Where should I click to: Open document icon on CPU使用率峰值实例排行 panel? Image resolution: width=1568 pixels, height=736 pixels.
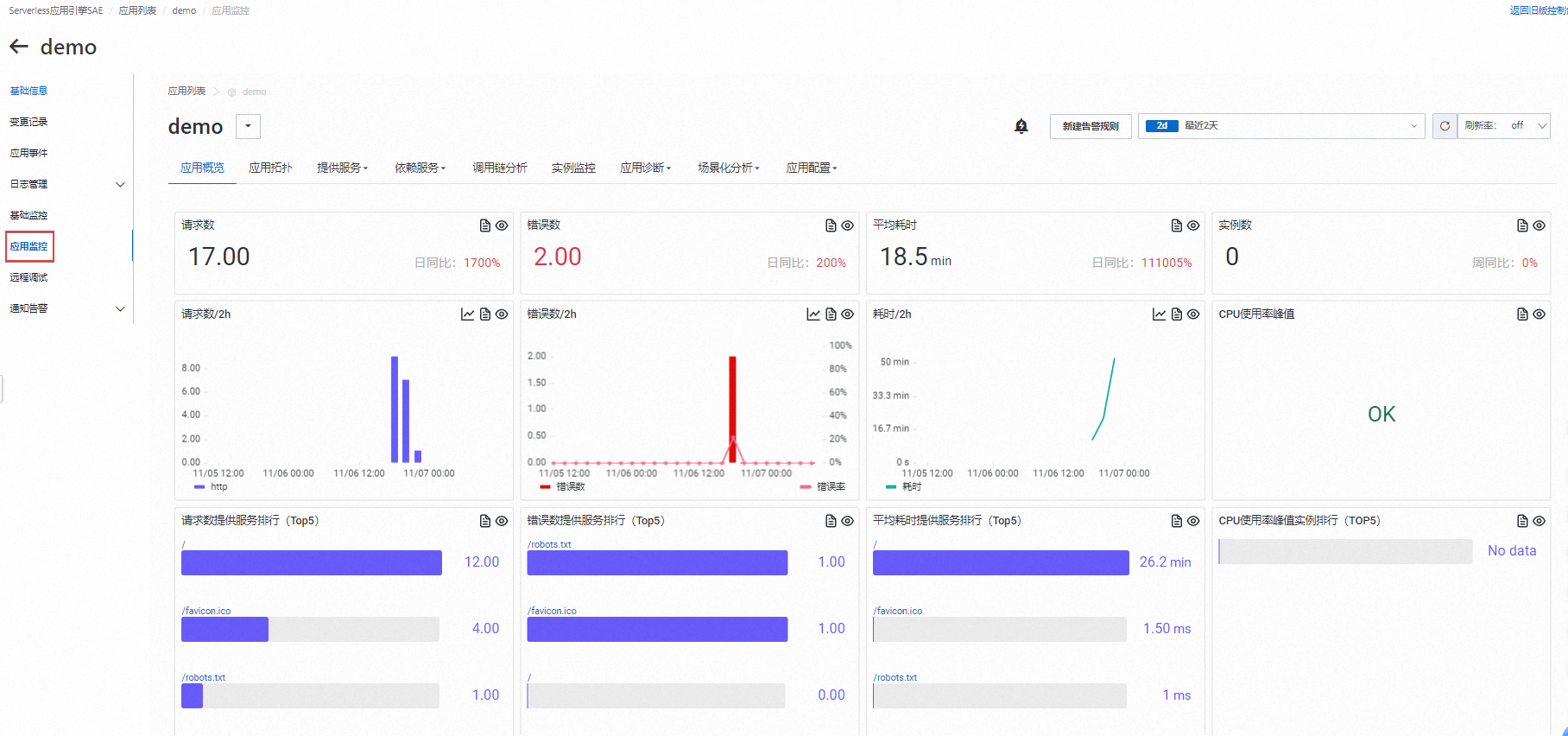[x=1522, y=521]
